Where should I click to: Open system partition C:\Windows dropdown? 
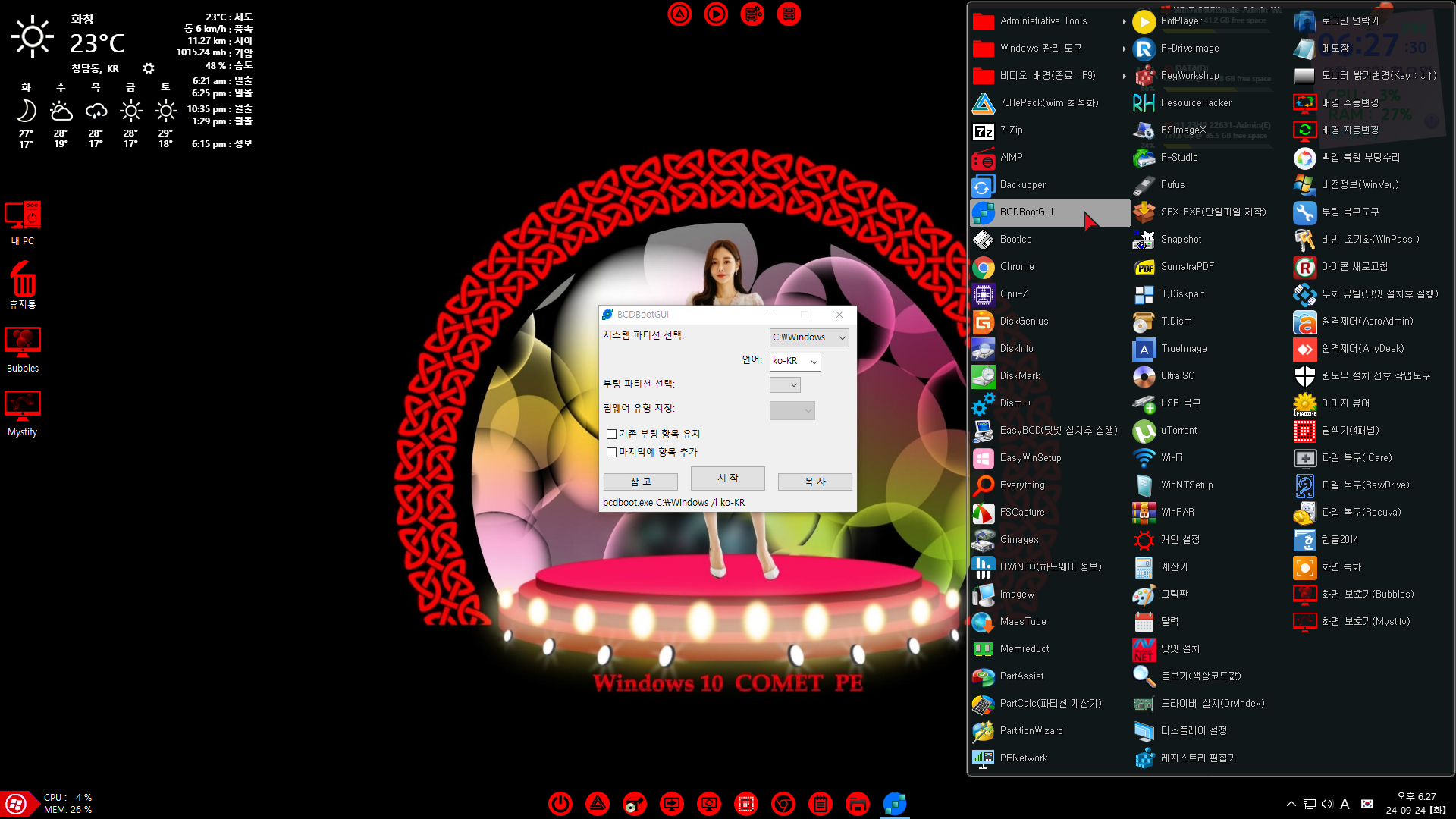pos(809,337)
